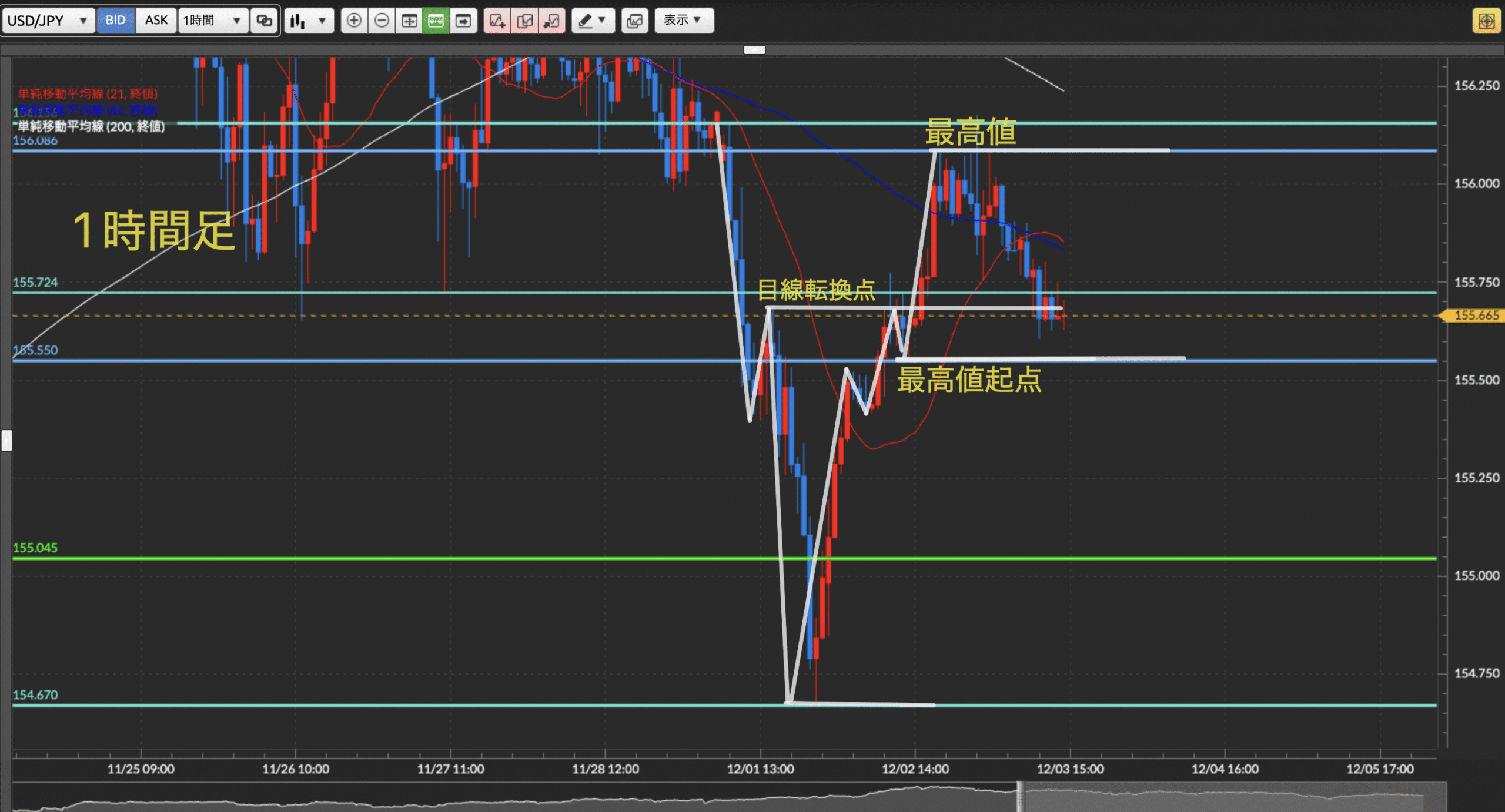
Task: Open the 表示 display menu
Action: click(x=684, y=21)
